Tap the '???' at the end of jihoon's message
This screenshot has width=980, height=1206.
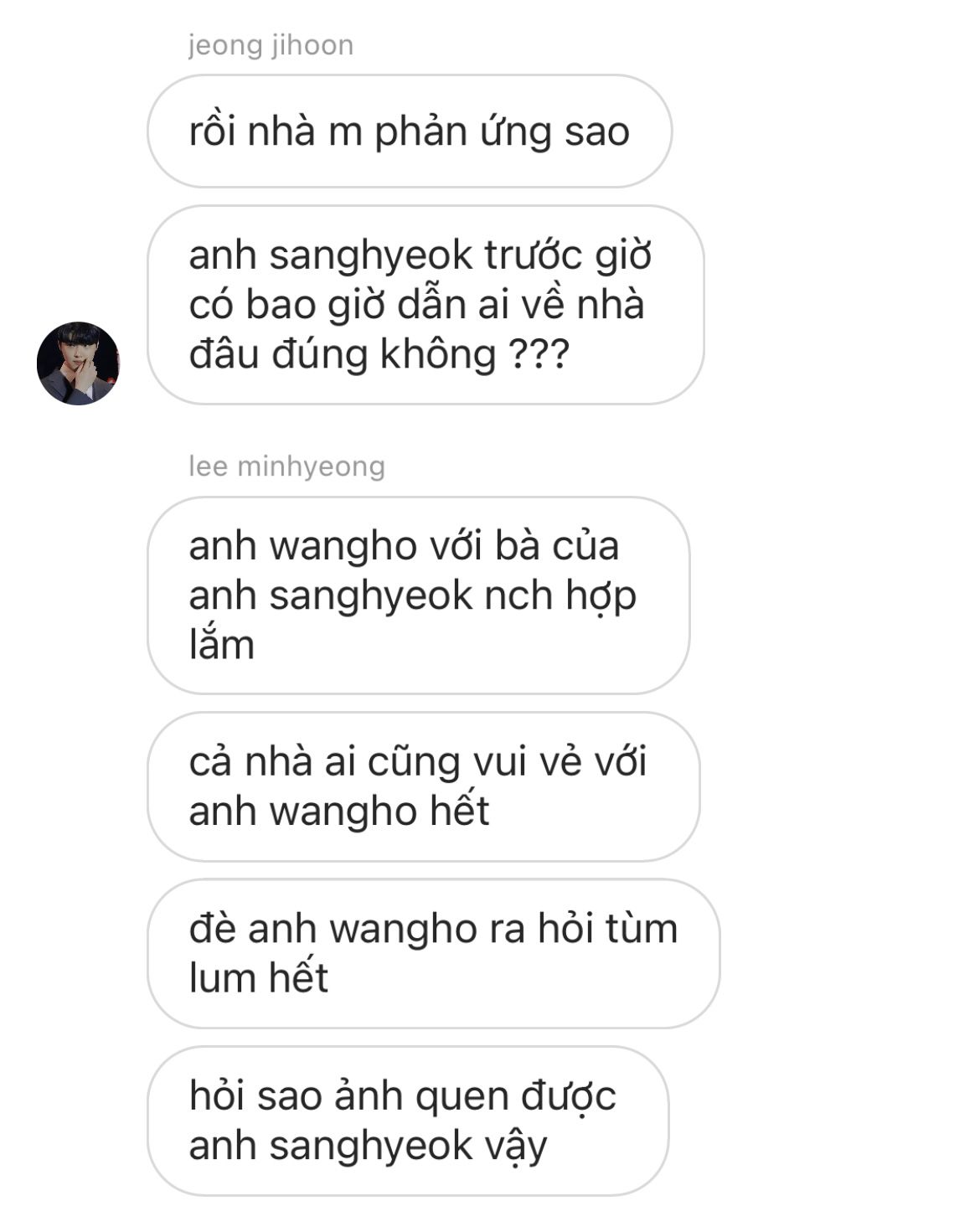[540, 353]
